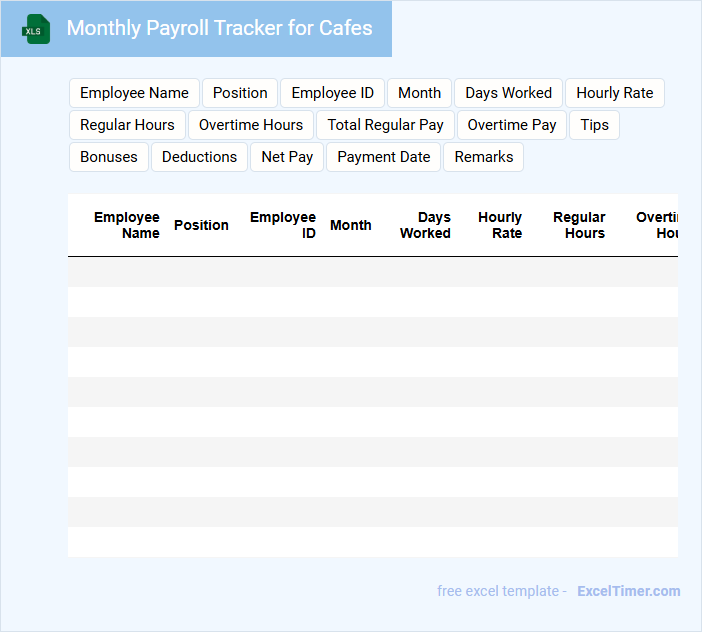Click the Days Worked column header
This screenshot has width=702, height=632.
click(425, 225)
